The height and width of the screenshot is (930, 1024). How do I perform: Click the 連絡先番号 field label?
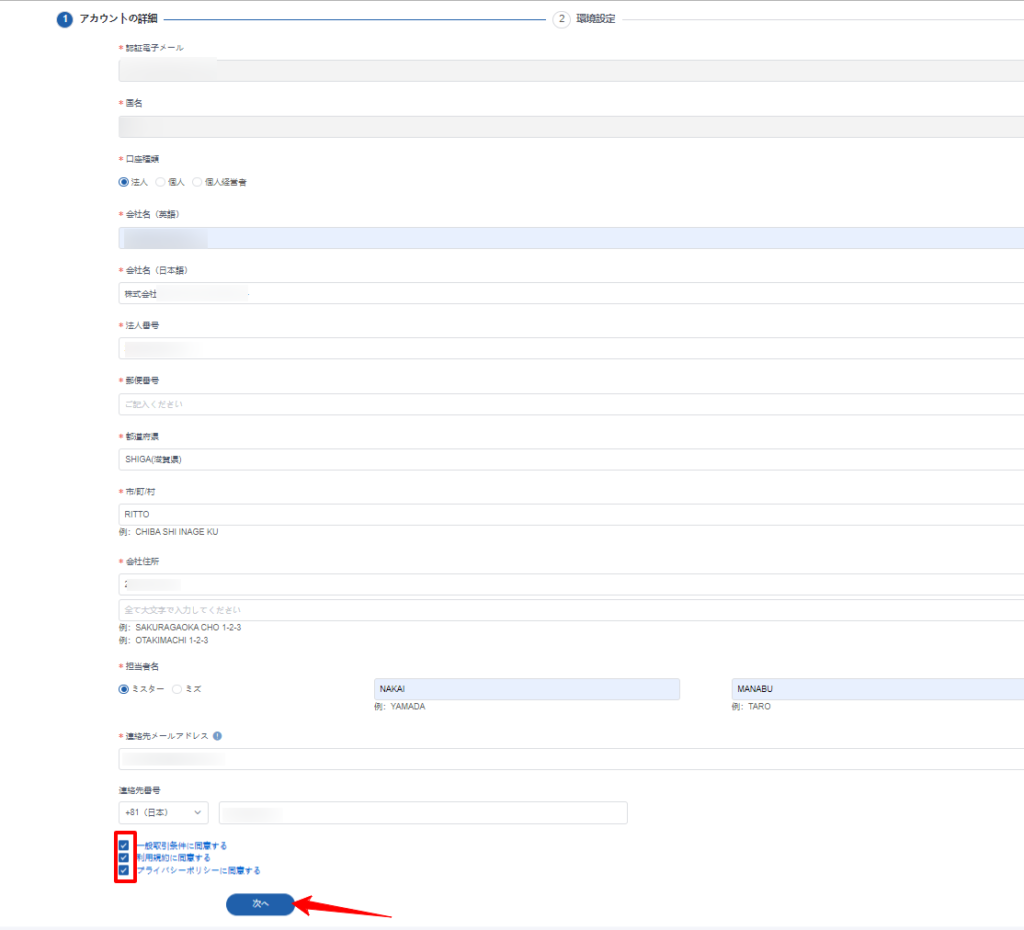(139, 790)
